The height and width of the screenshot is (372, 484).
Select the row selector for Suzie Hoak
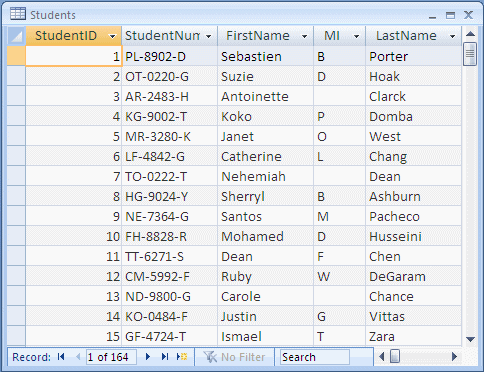(16, 76)
